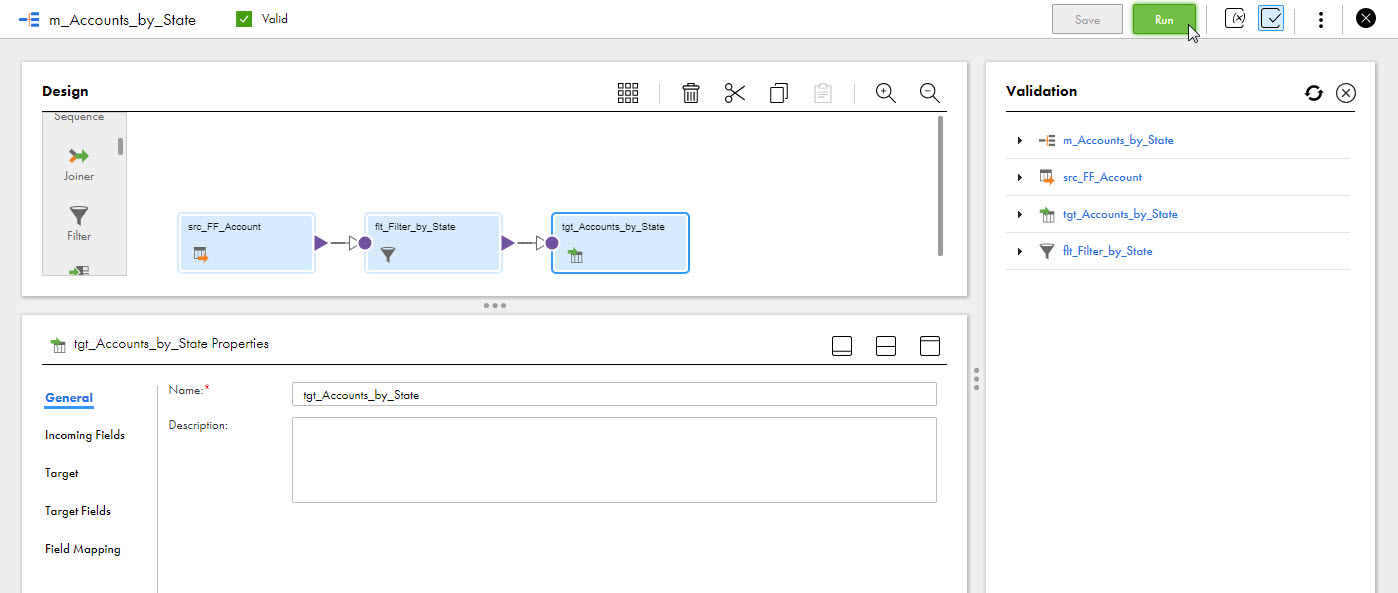Open the three-dot more actions menu
This screenshot has height=593, width=1398.
point(1321,19)
